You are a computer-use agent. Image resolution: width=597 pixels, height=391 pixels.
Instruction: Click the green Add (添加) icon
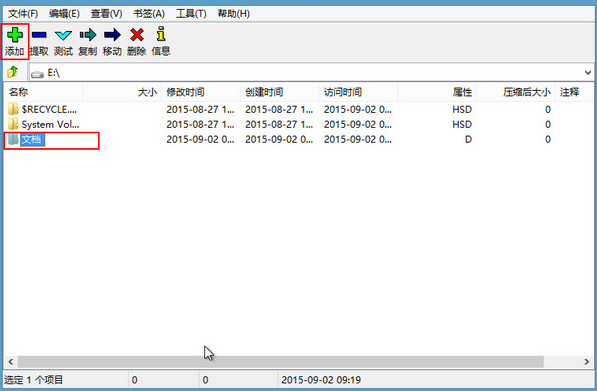15,35
